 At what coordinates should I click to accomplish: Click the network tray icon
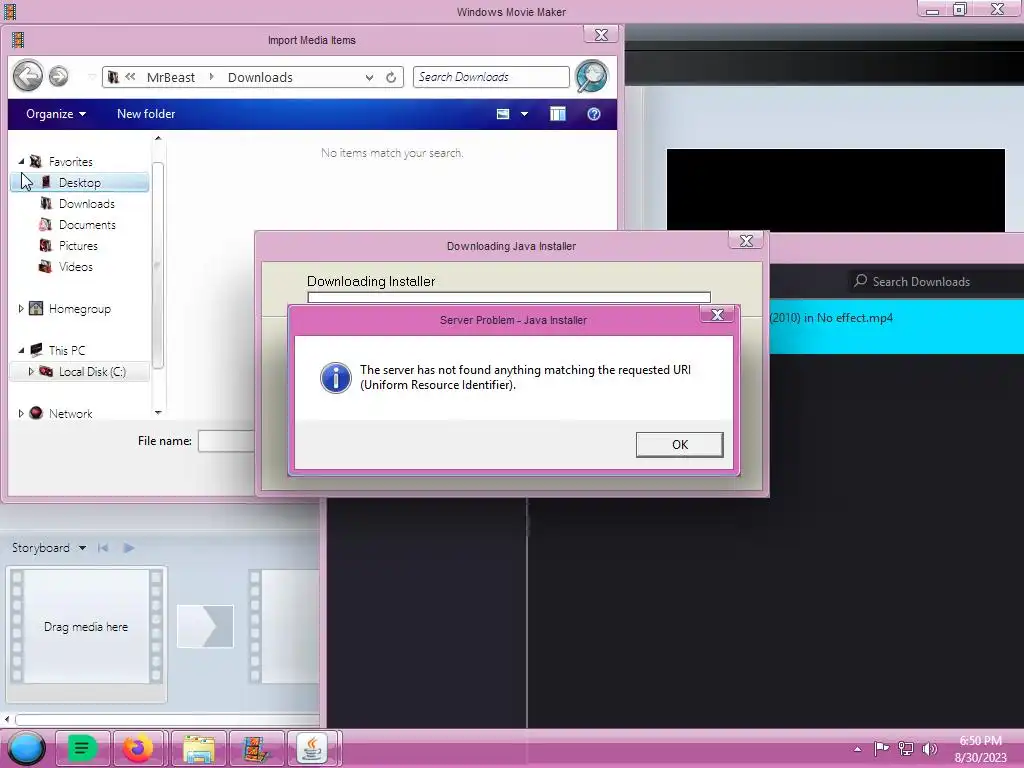[906, 748]
